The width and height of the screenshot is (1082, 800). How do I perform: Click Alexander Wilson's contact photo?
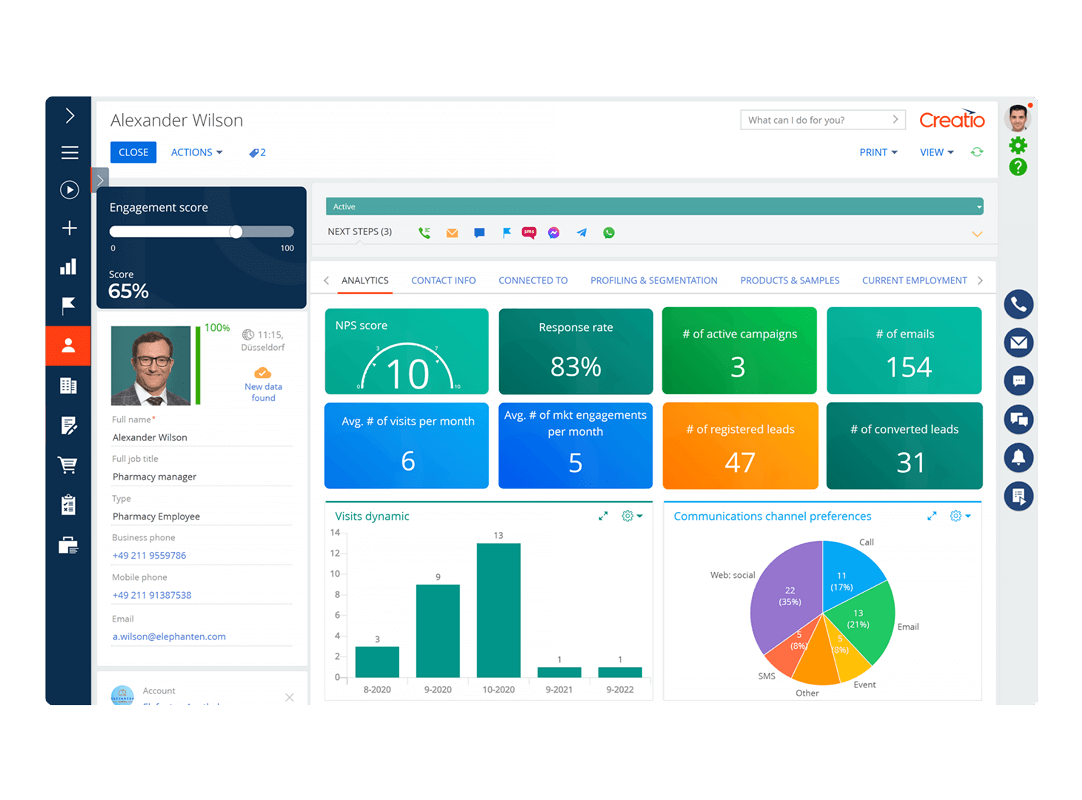151,366
